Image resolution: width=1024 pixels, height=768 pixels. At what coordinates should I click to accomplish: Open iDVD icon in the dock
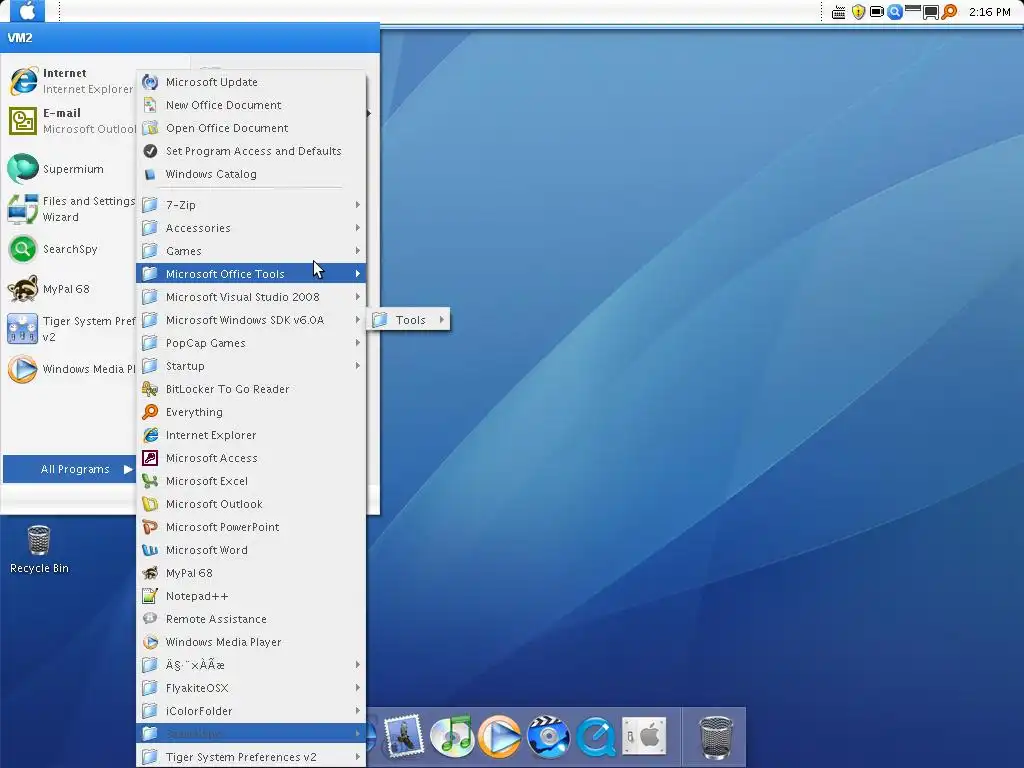coord(548,737)
